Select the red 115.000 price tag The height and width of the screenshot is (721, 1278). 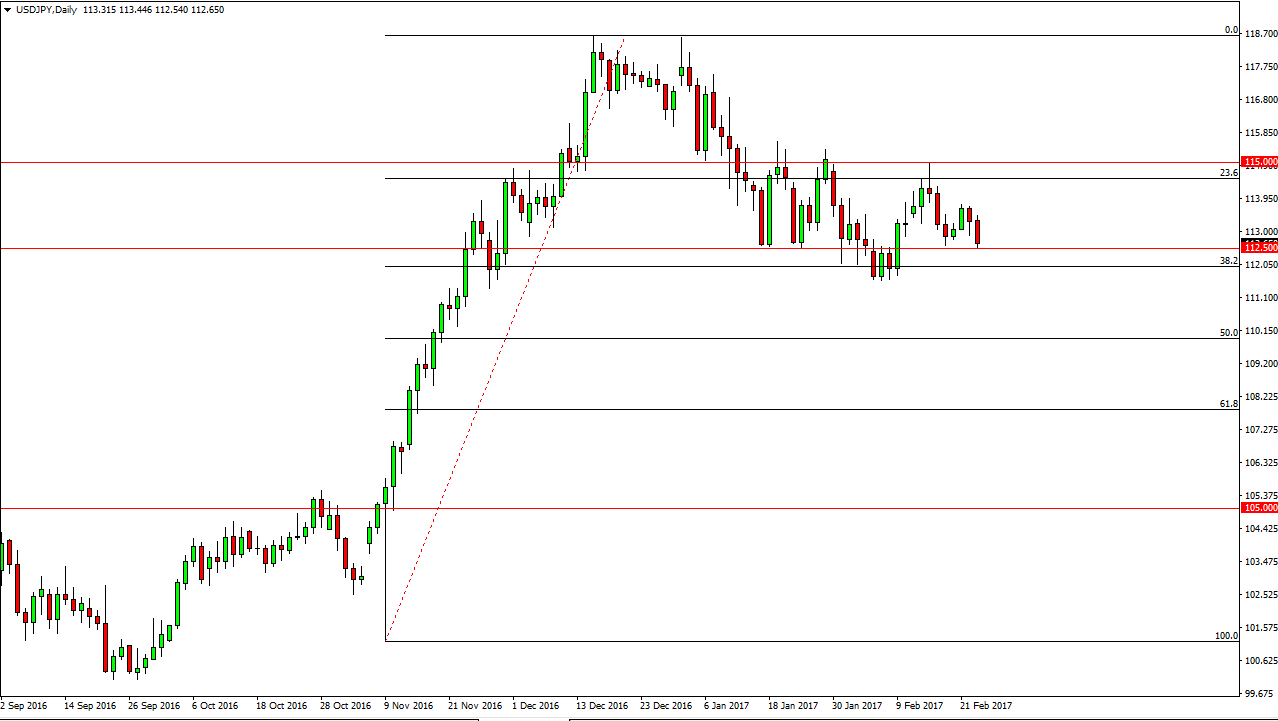[1259, 162]
